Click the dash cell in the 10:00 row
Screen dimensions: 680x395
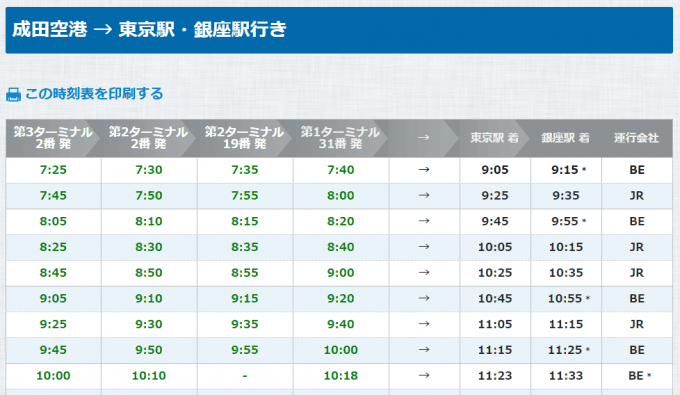[245, 375]
